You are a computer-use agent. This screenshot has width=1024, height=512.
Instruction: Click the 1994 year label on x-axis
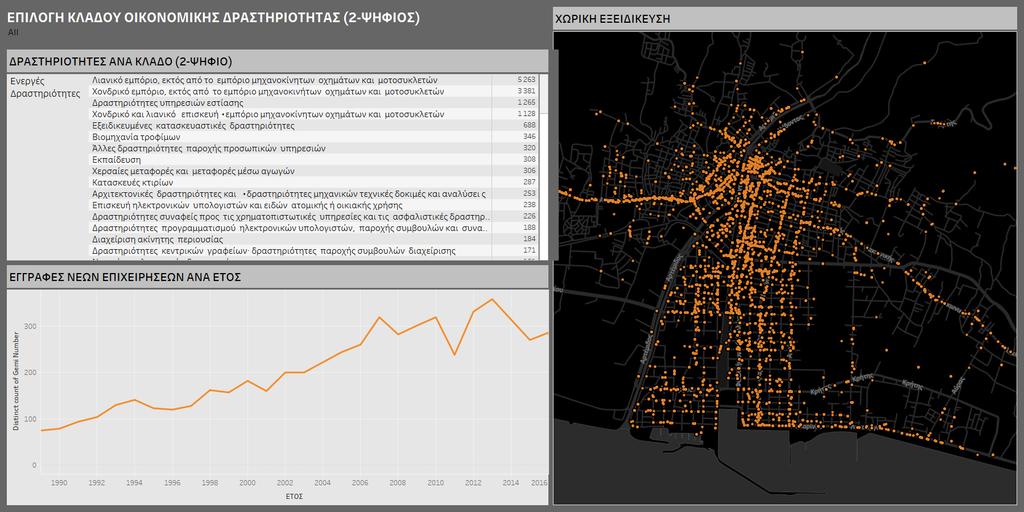pos(135,483)
